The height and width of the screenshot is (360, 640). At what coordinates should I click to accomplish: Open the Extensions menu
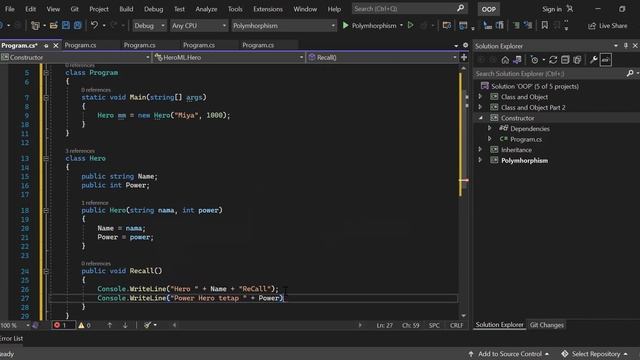(268, 9)
